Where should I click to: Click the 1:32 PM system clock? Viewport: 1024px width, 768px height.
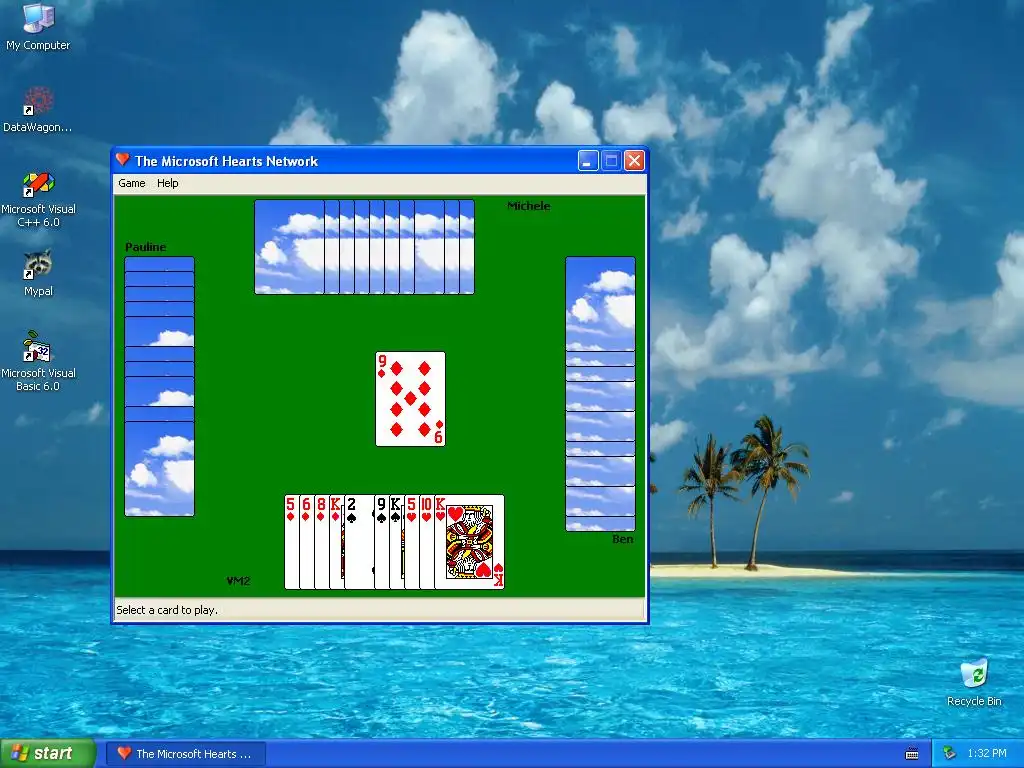(987, 754)
